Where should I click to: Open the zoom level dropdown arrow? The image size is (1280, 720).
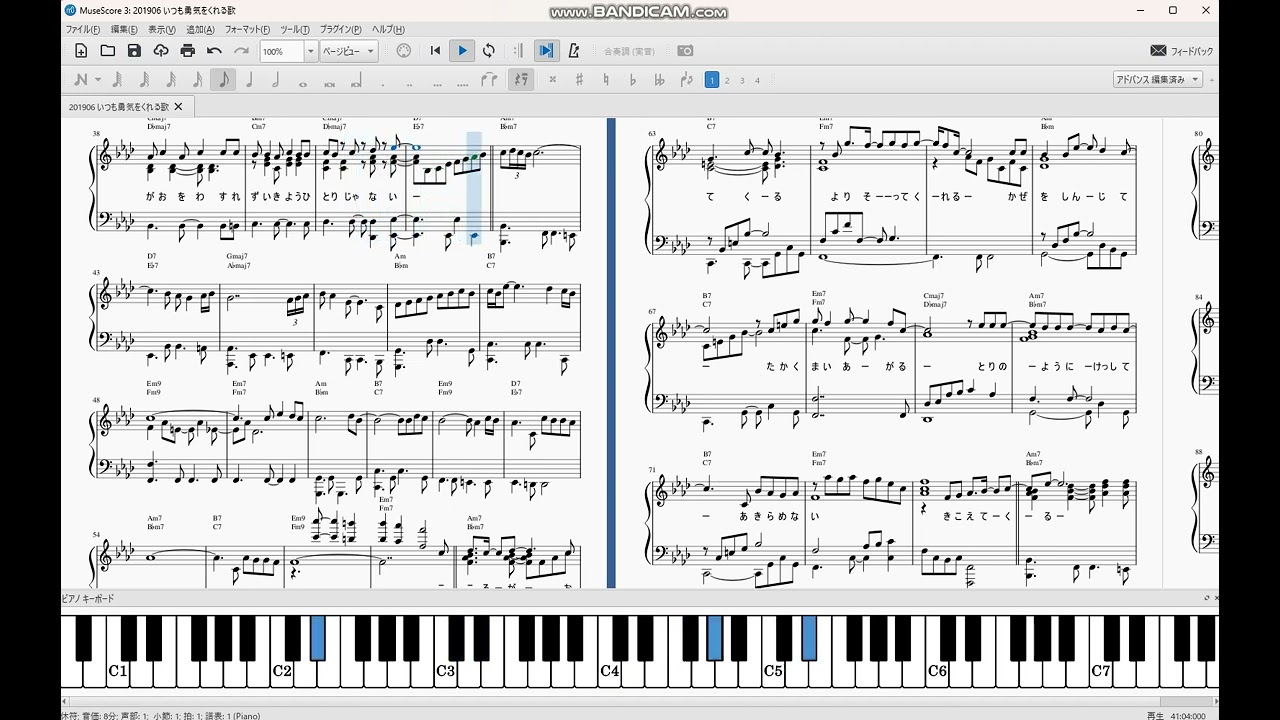click(310, 51)
